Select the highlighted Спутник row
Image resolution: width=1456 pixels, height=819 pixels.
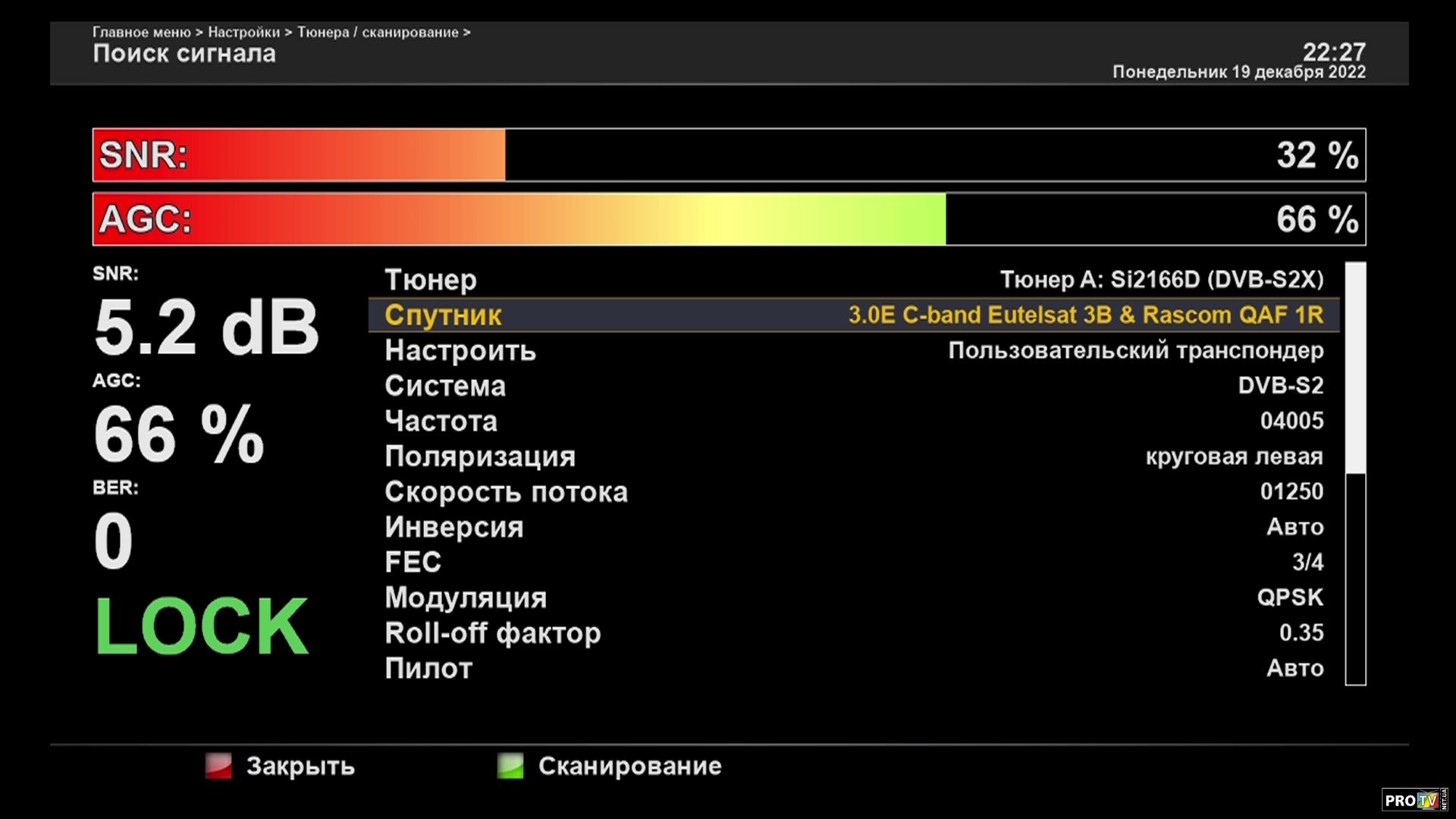point(853,315)
